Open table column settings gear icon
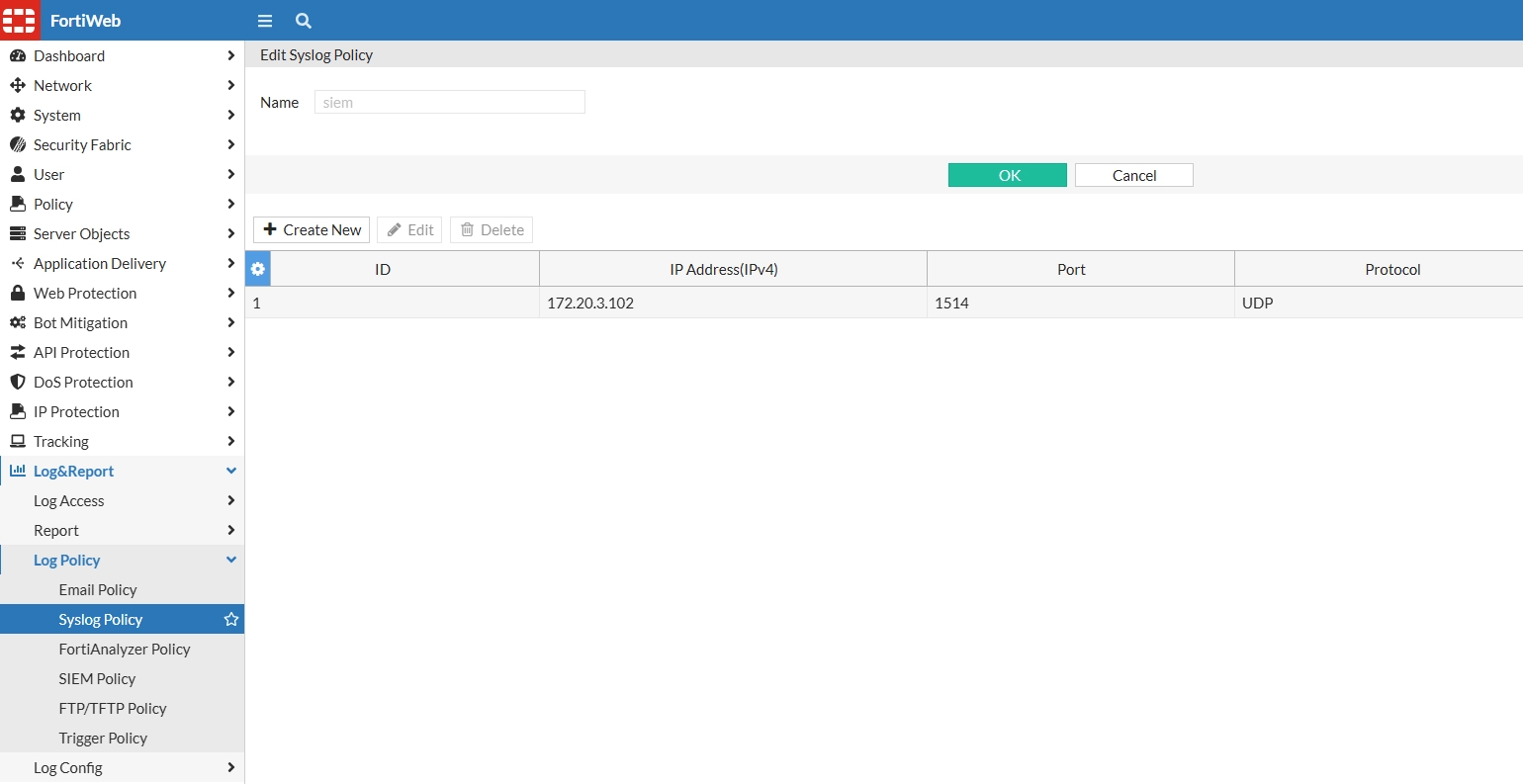Image resolution: width=1523 pixels, height=784 pixels. (x=258, y=269)
